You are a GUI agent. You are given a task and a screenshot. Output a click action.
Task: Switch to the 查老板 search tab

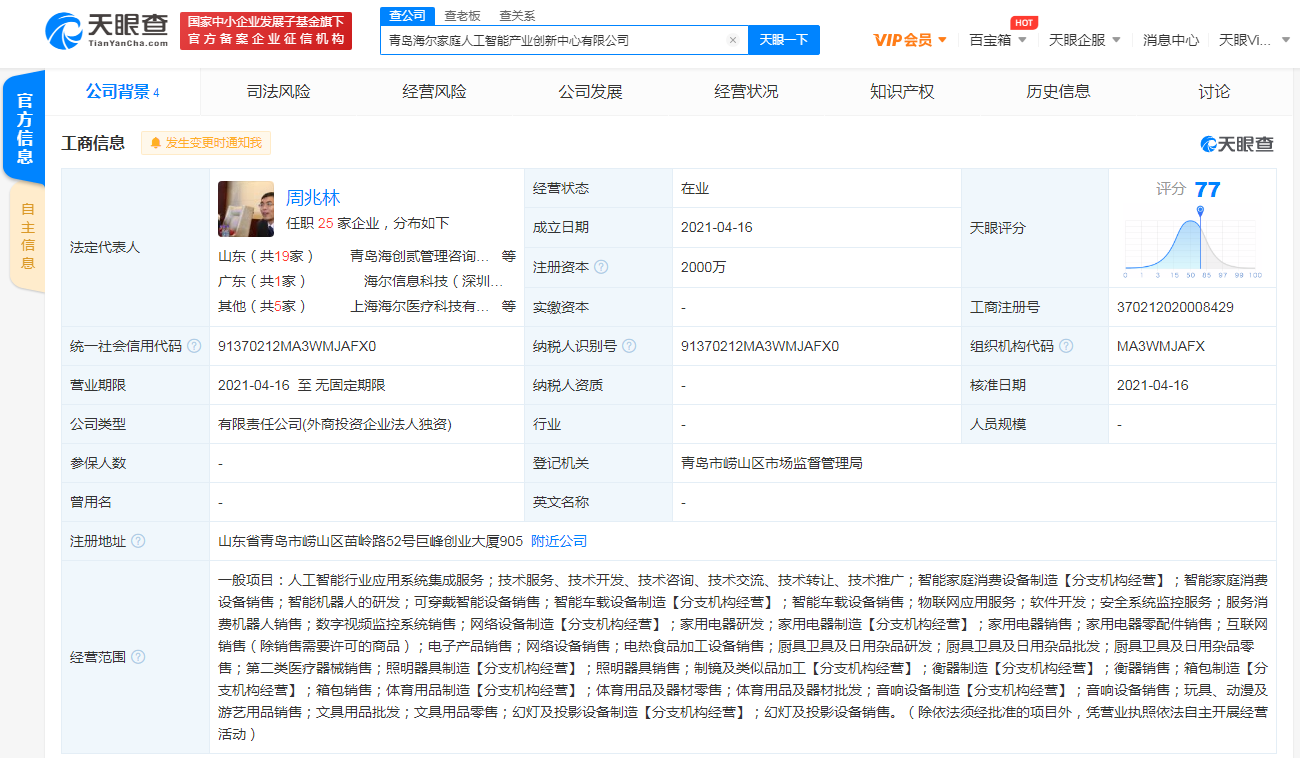pyautogui.click(x=462, y=15)
